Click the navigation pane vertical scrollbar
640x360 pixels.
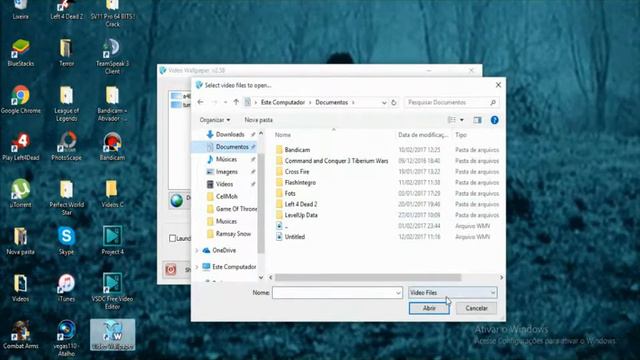pyautogui.click(x=261, y=204)
